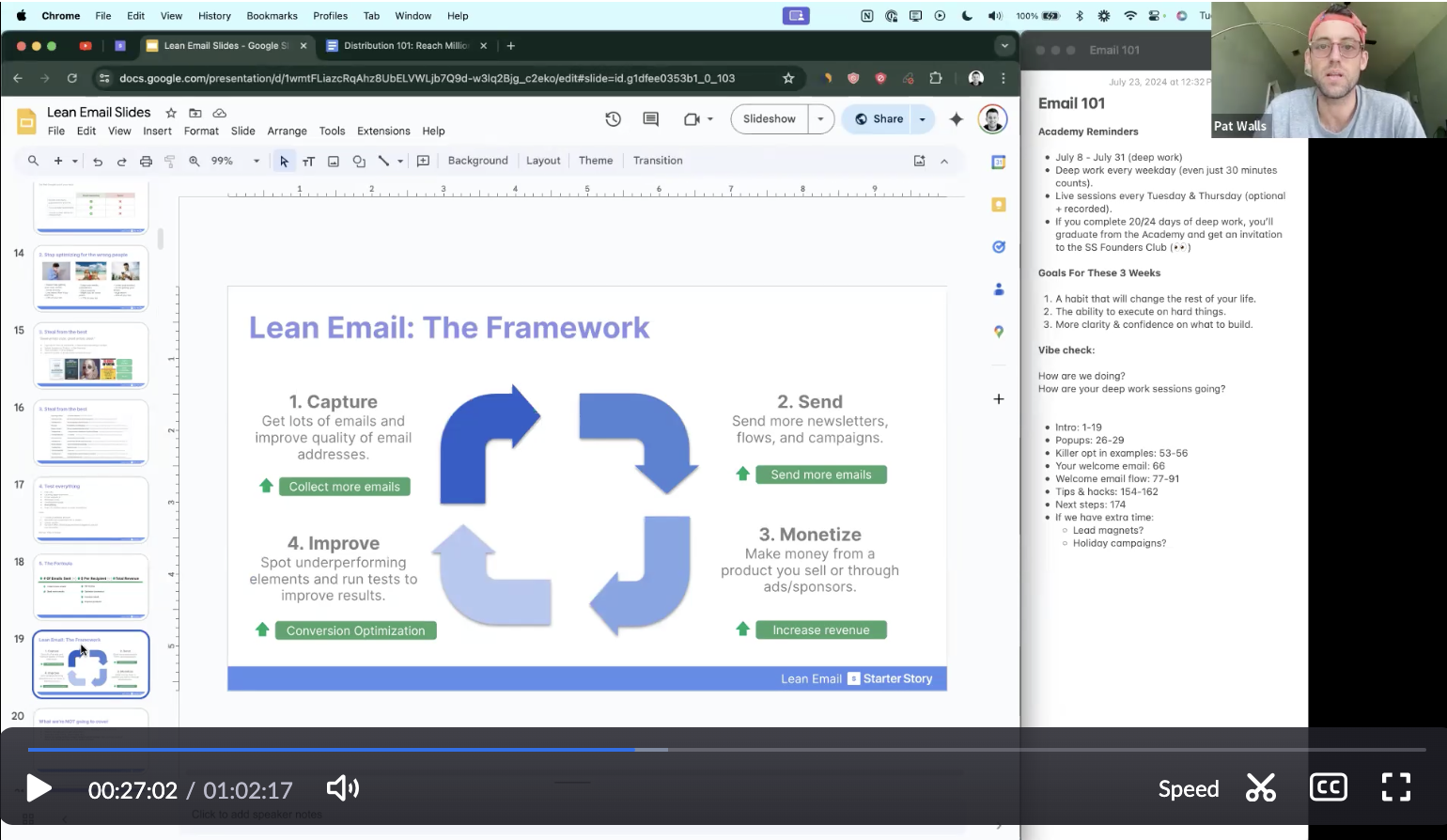The height and width of the screenshot is (840, 1447).
Task: Mute the video volume
Action: tap(342, 788)
